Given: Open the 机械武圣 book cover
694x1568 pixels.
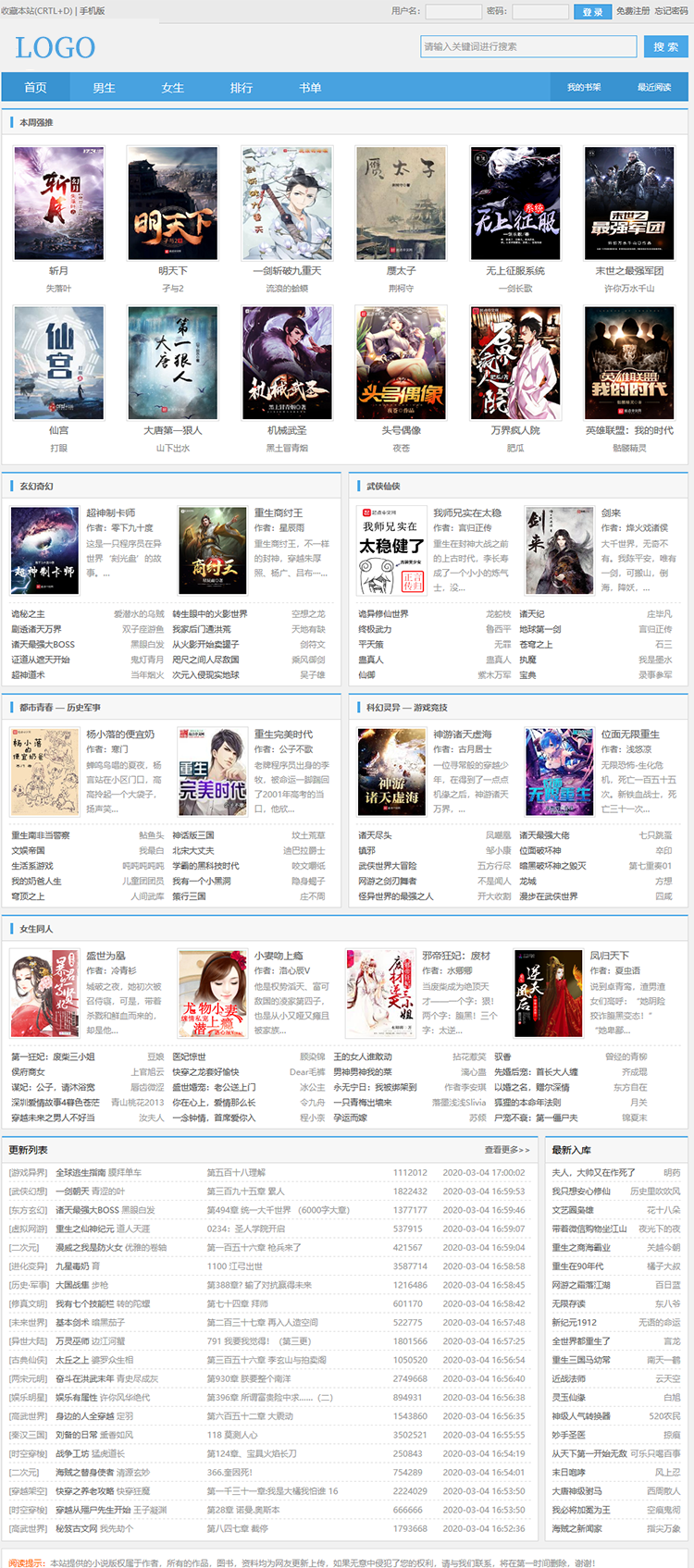Looking at the screenshot, I should point(287,362).
